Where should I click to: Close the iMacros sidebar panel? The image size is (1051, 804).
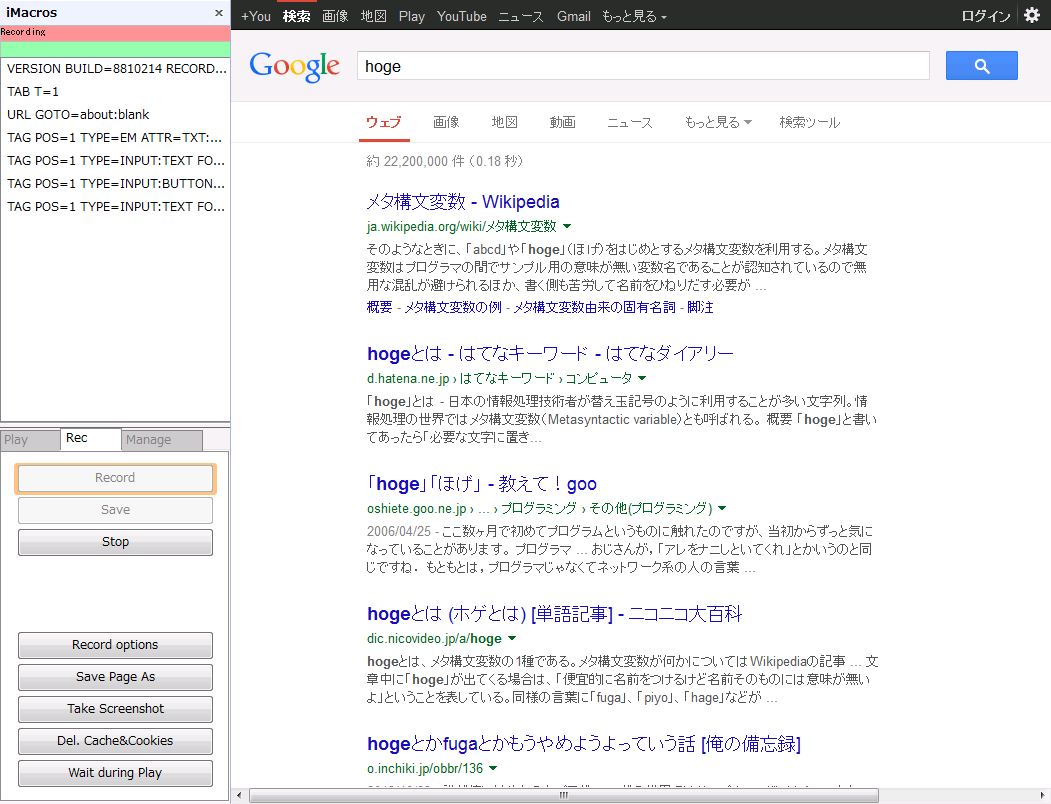click(x=219, y=13)
